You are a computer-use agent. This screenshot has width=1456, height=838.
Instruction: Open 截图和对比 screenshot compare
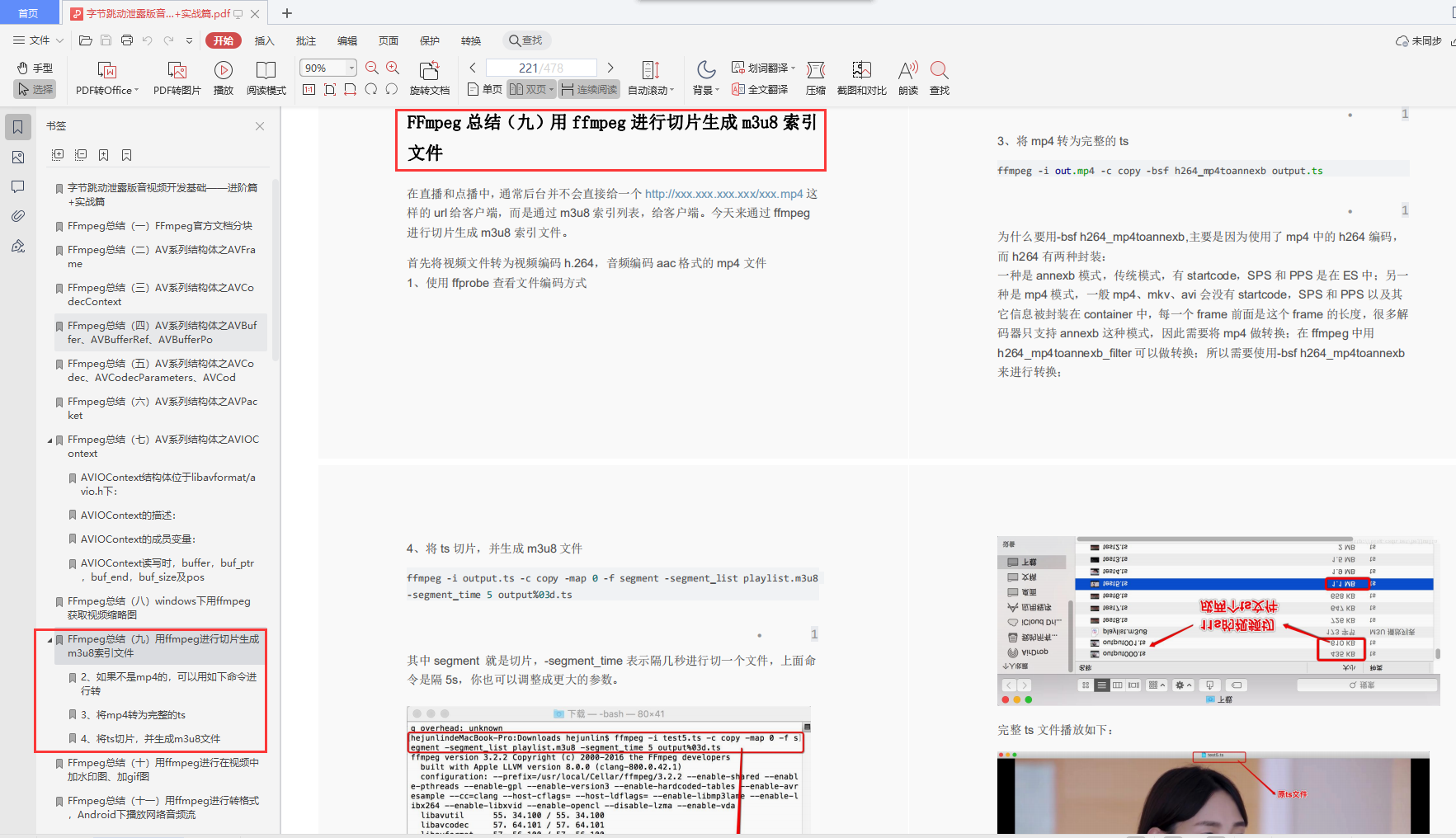tap(862, 78)
